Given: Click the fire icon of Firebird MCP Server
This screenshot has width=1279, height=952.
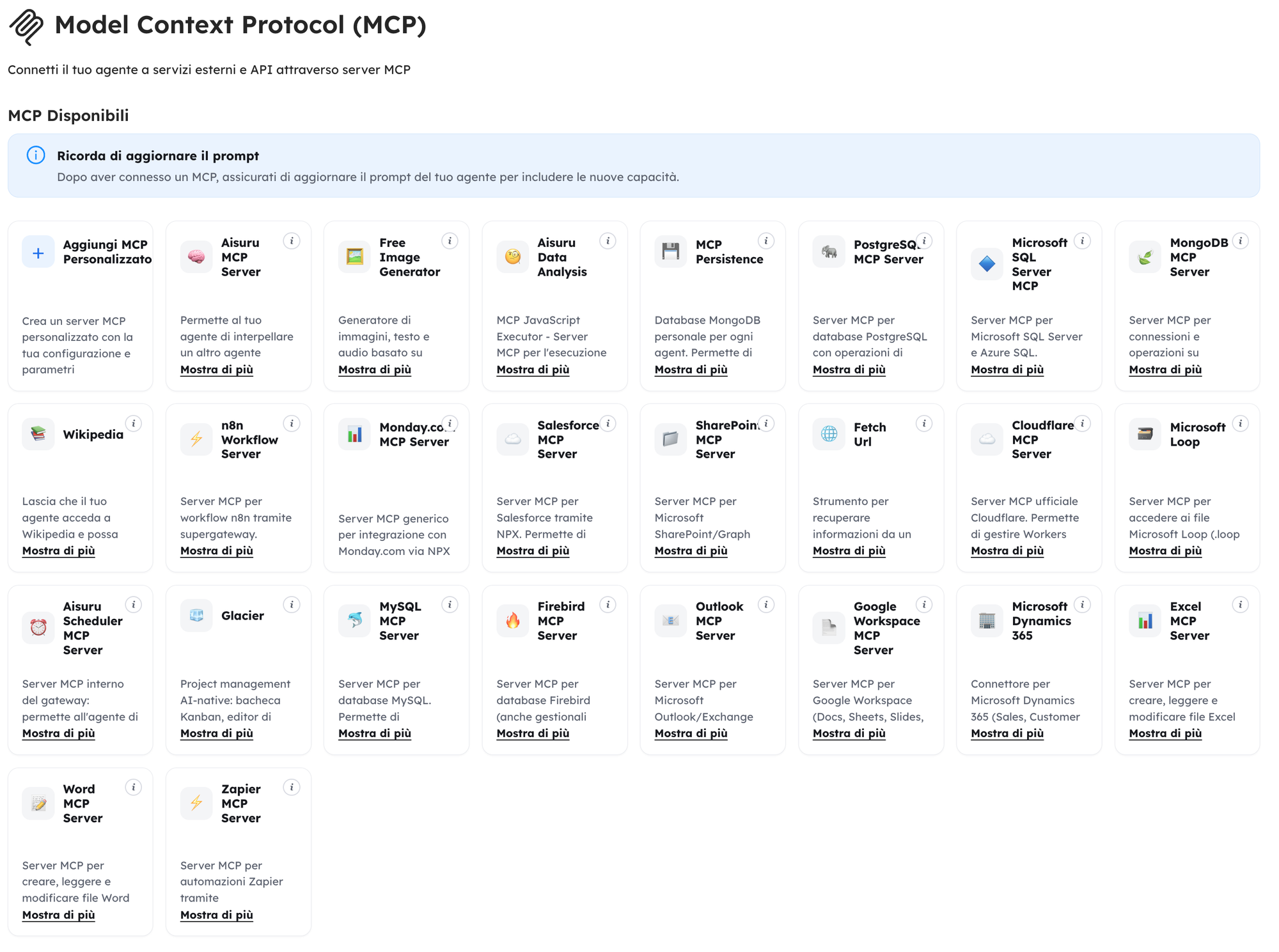Looking at the screenshot, I should tap(513, 621).
